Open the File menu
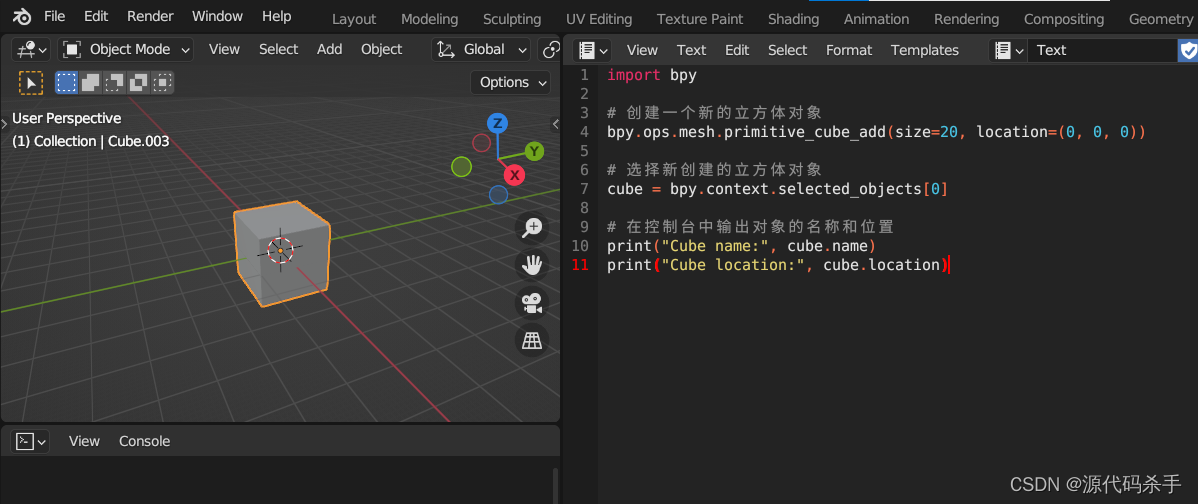The height and width of the screenshot is (504, 1198). pos(54,16)
